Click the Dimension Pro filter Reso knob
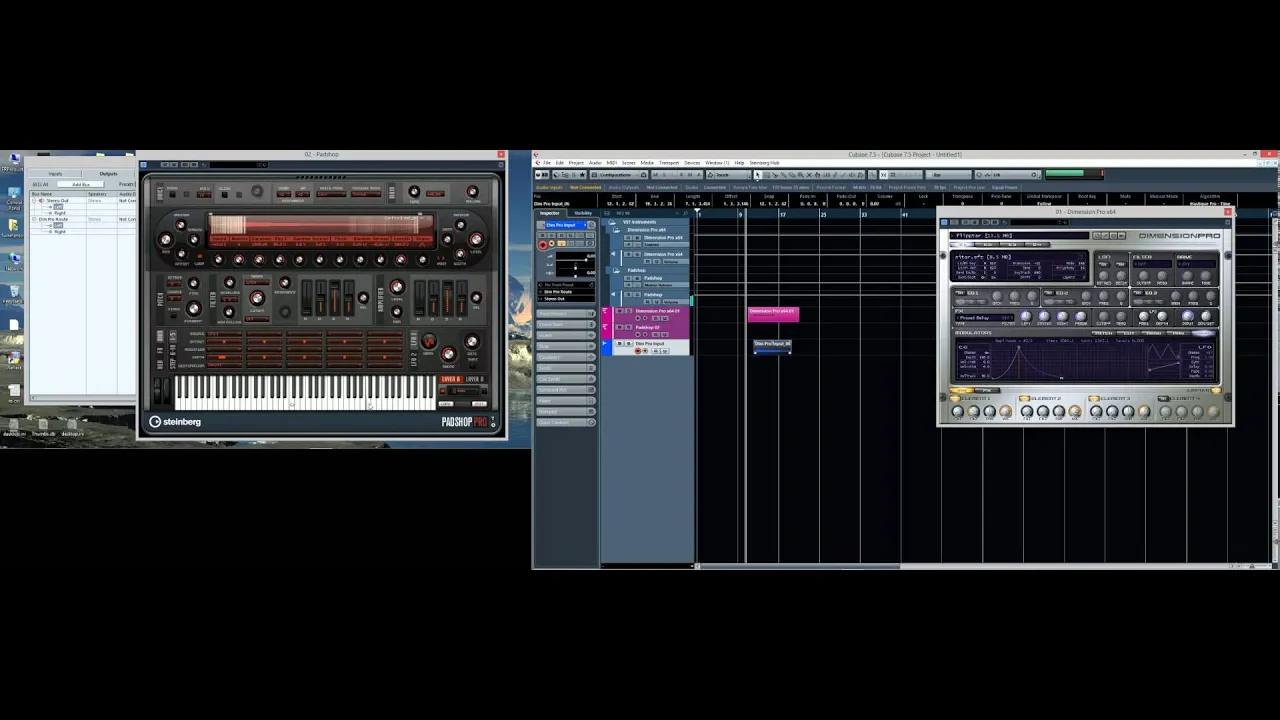 tap(1162, 276)
